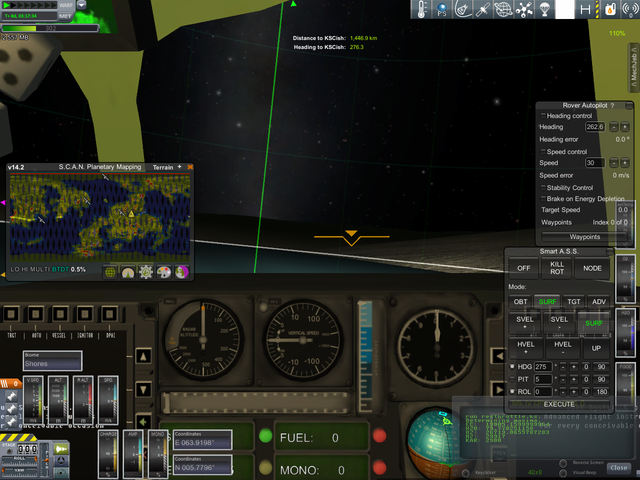Toggle the PIT radio button

(x=512, y=379)
